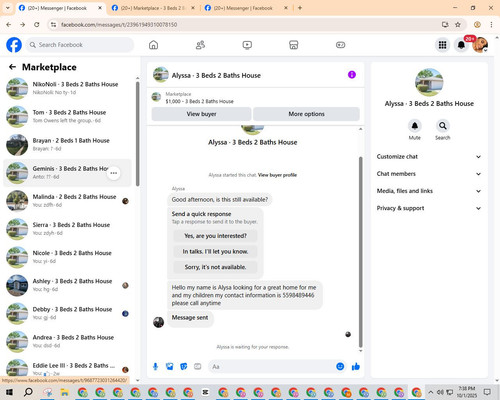This screenshot has height=400, width=500.
Task: Bookmark this page with star icon
Action: click(458, 25)
